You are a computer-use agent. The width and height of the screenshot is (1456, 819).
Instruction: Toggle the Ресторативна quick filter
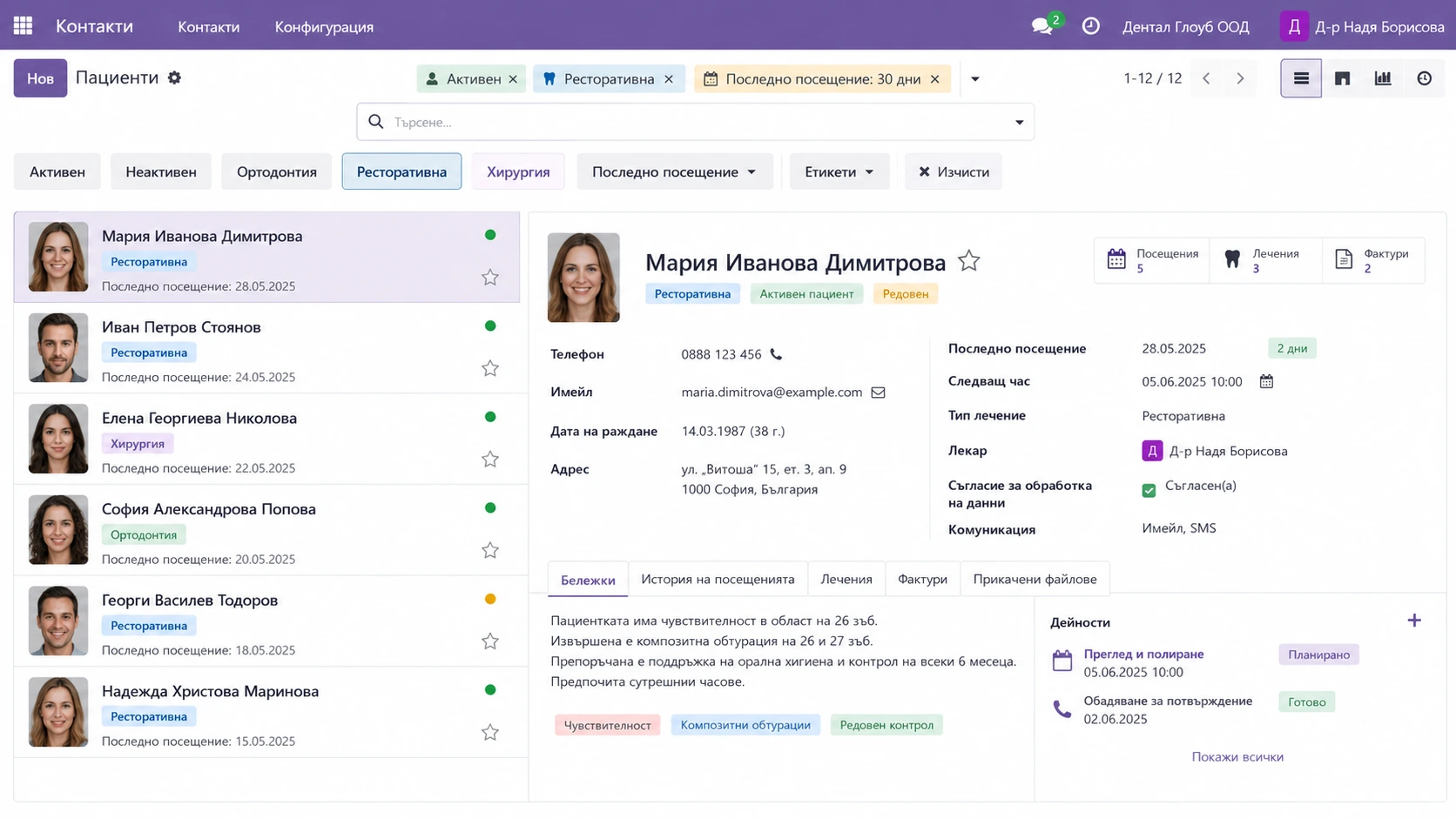click(401, 171)
